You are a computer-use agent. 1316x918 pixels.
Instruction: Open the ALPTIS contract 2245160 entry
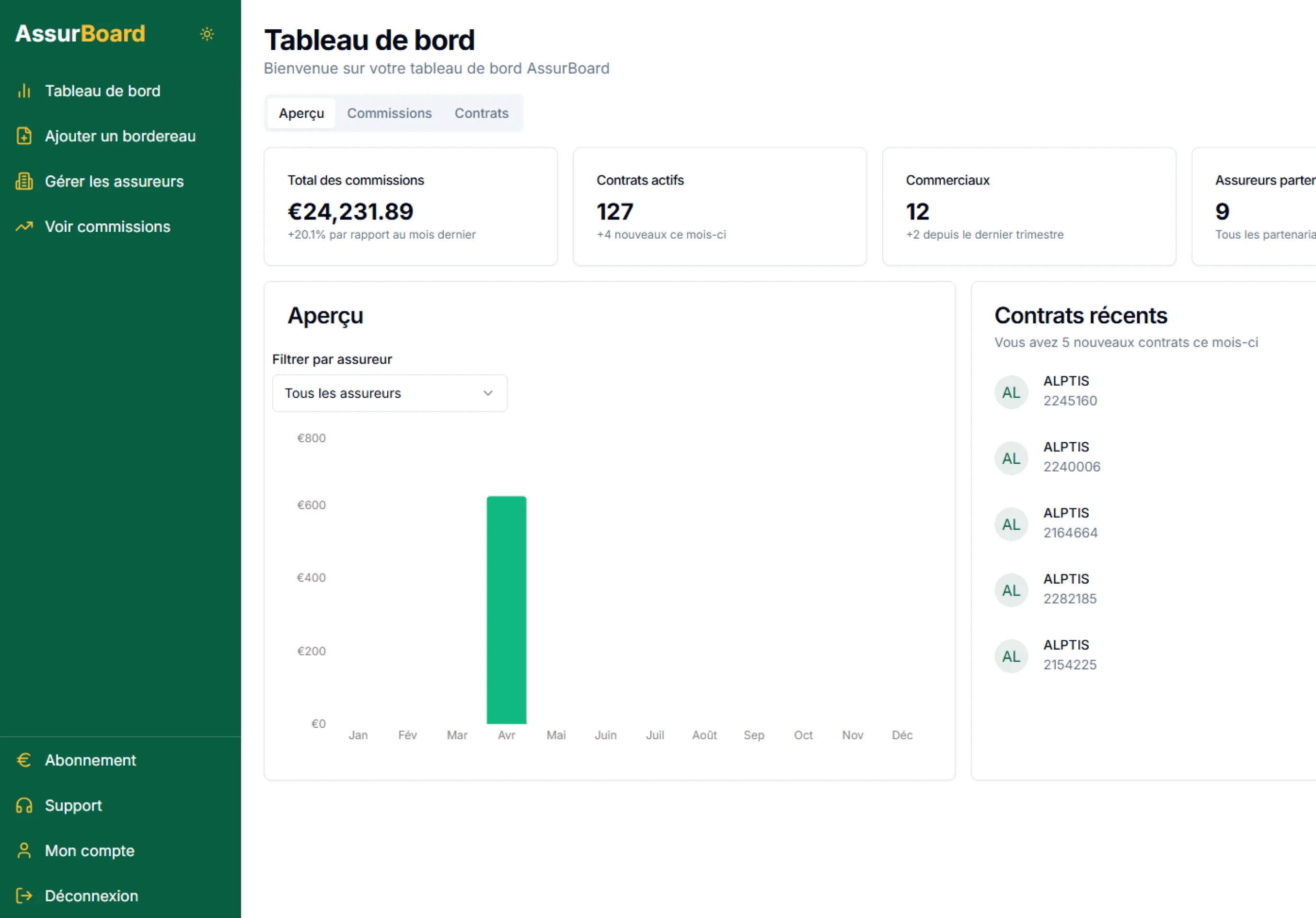[x=1070, y=391]
